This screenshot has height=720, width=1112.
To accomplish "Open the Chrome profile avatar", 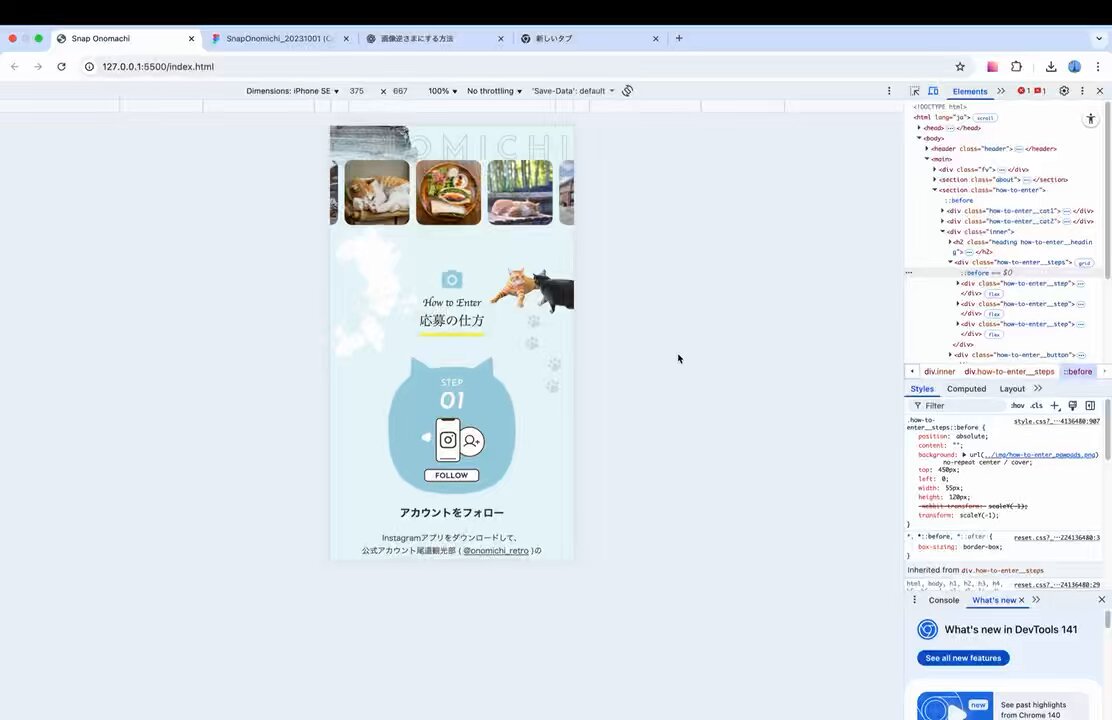I will point(1074,67).
